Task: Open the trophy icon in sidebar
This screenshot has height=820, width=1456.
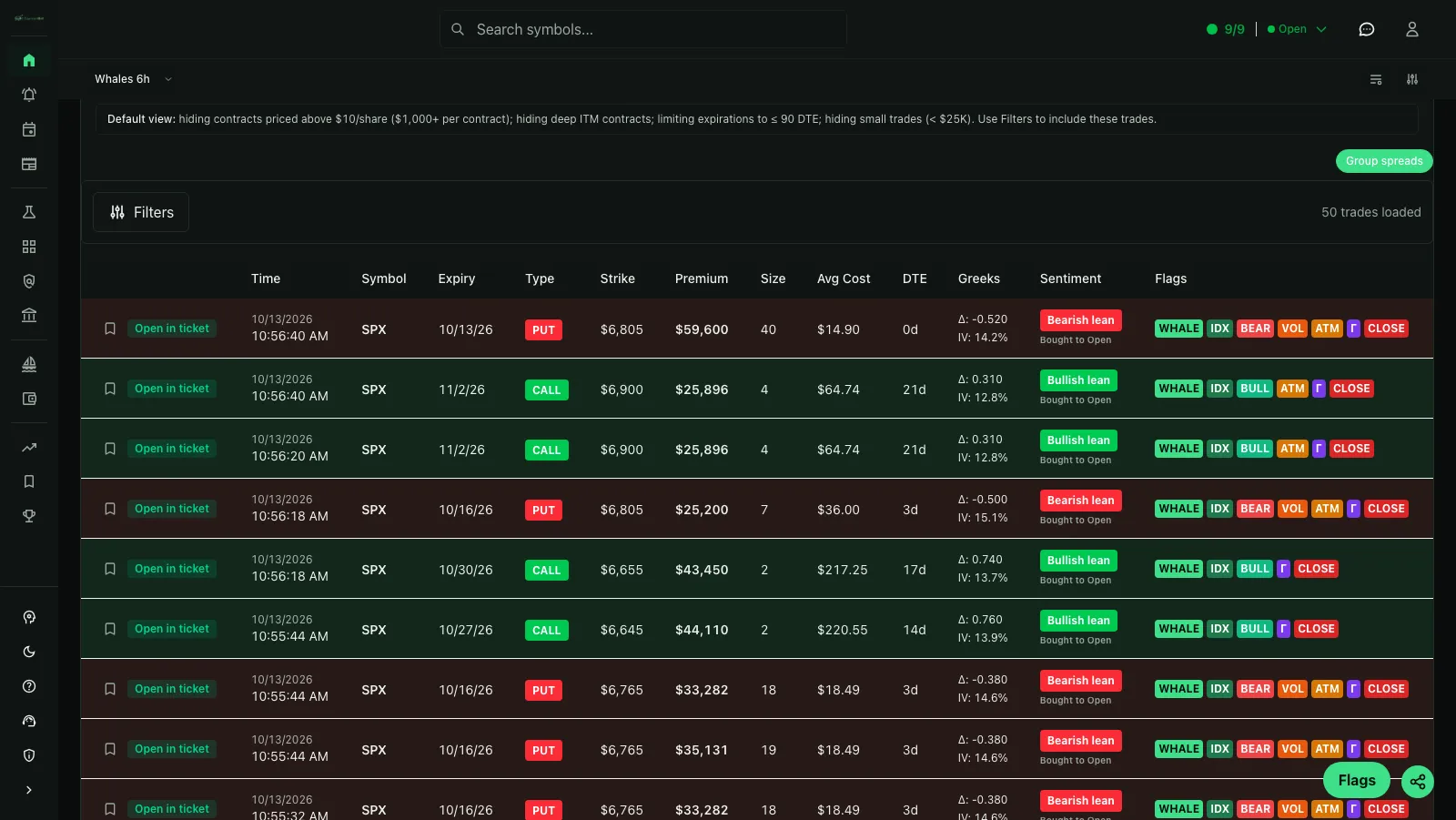Action: click(x=29, y=516)
